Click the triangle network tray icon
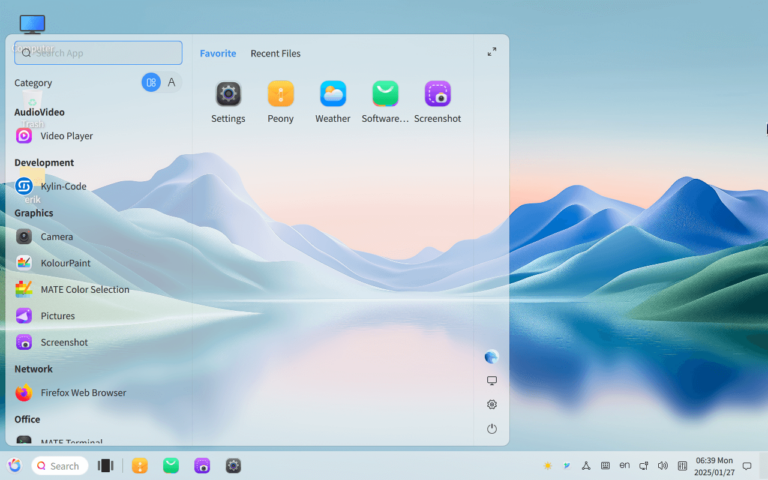Image resolution: width=768 pixels, height=480 pixels. tap(586, 466)
